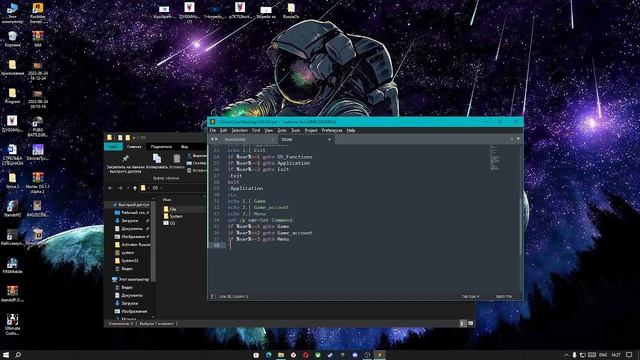Go back in Explorer navigation
Screen dimensions: 640x360
pyautogui.click(x=110, y=188)
